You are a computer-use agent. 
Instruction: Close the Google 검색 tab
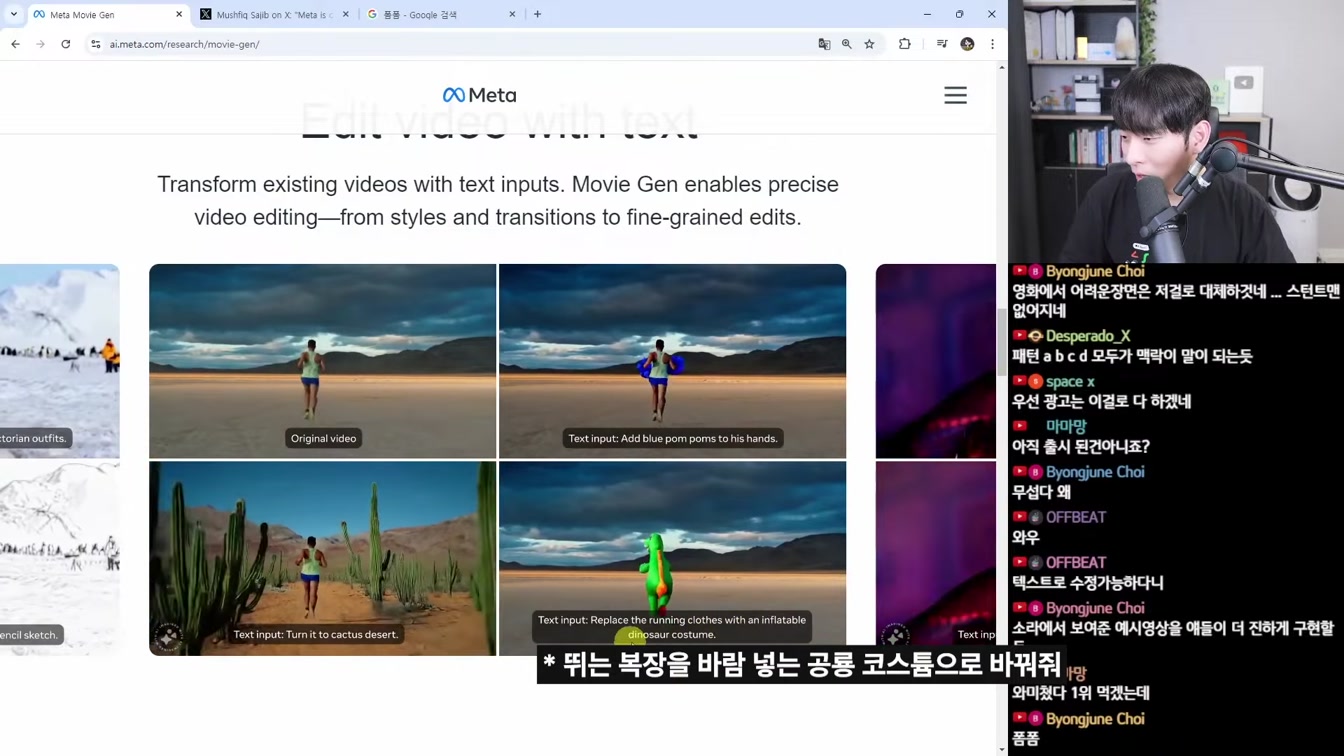tap(512, 14)
